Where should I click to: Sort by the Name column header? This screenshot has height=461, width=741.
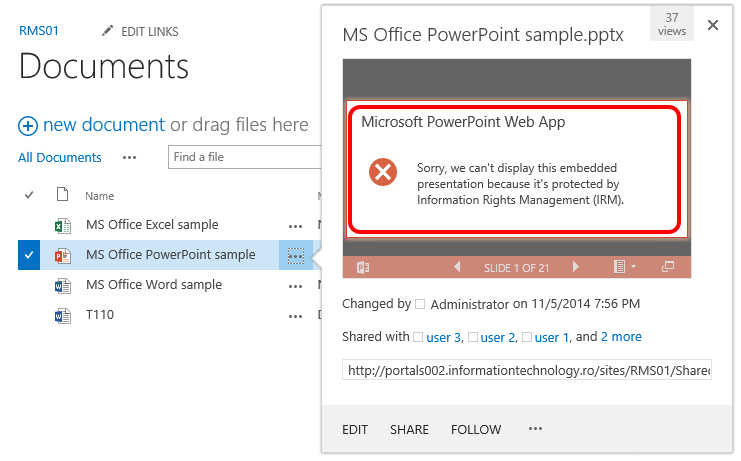[100, 196]
